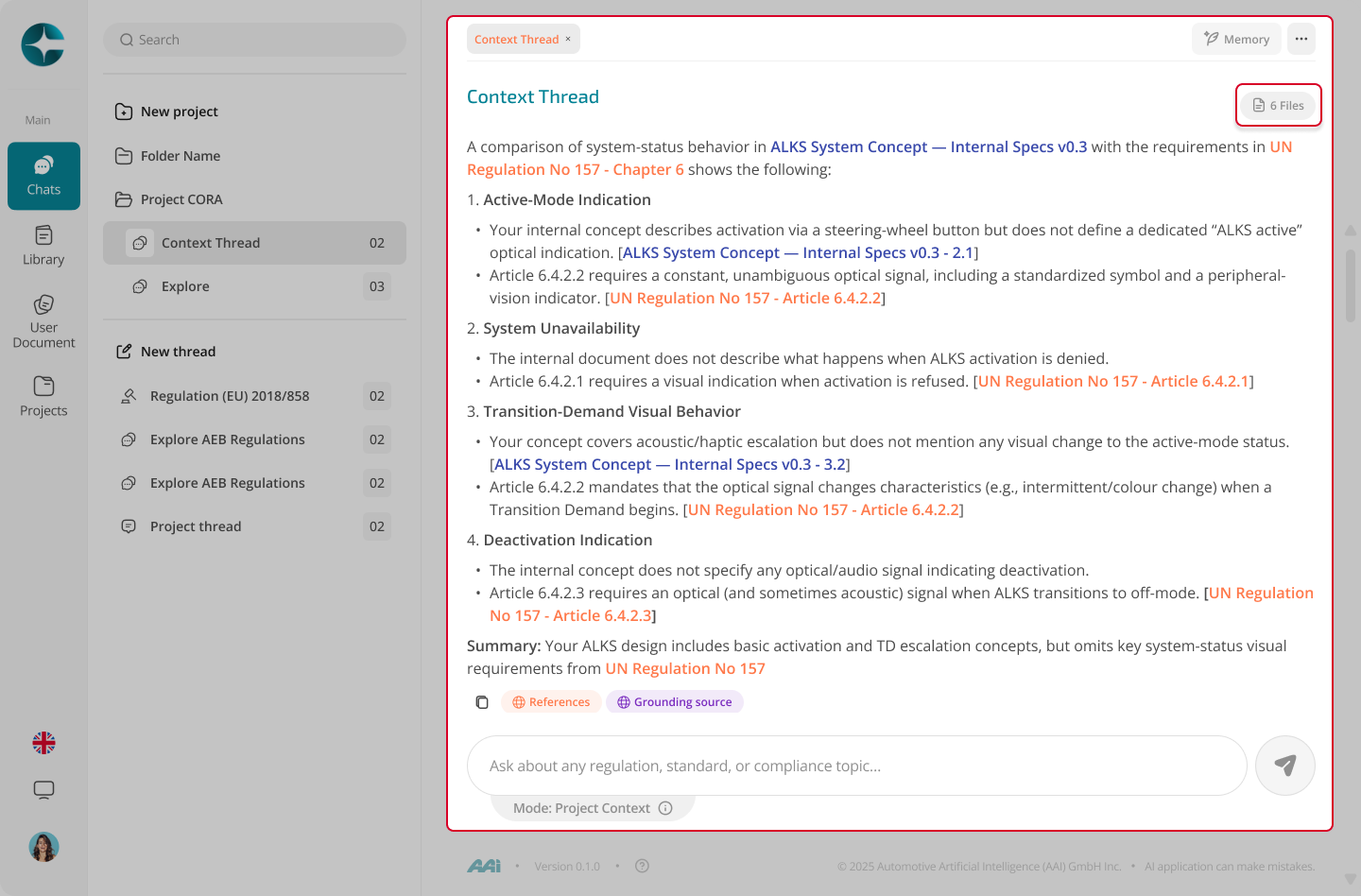Open User Document in sidebar
Image resolution: width=1361 pixels, height=896 pixels.
tap(43, 321)
